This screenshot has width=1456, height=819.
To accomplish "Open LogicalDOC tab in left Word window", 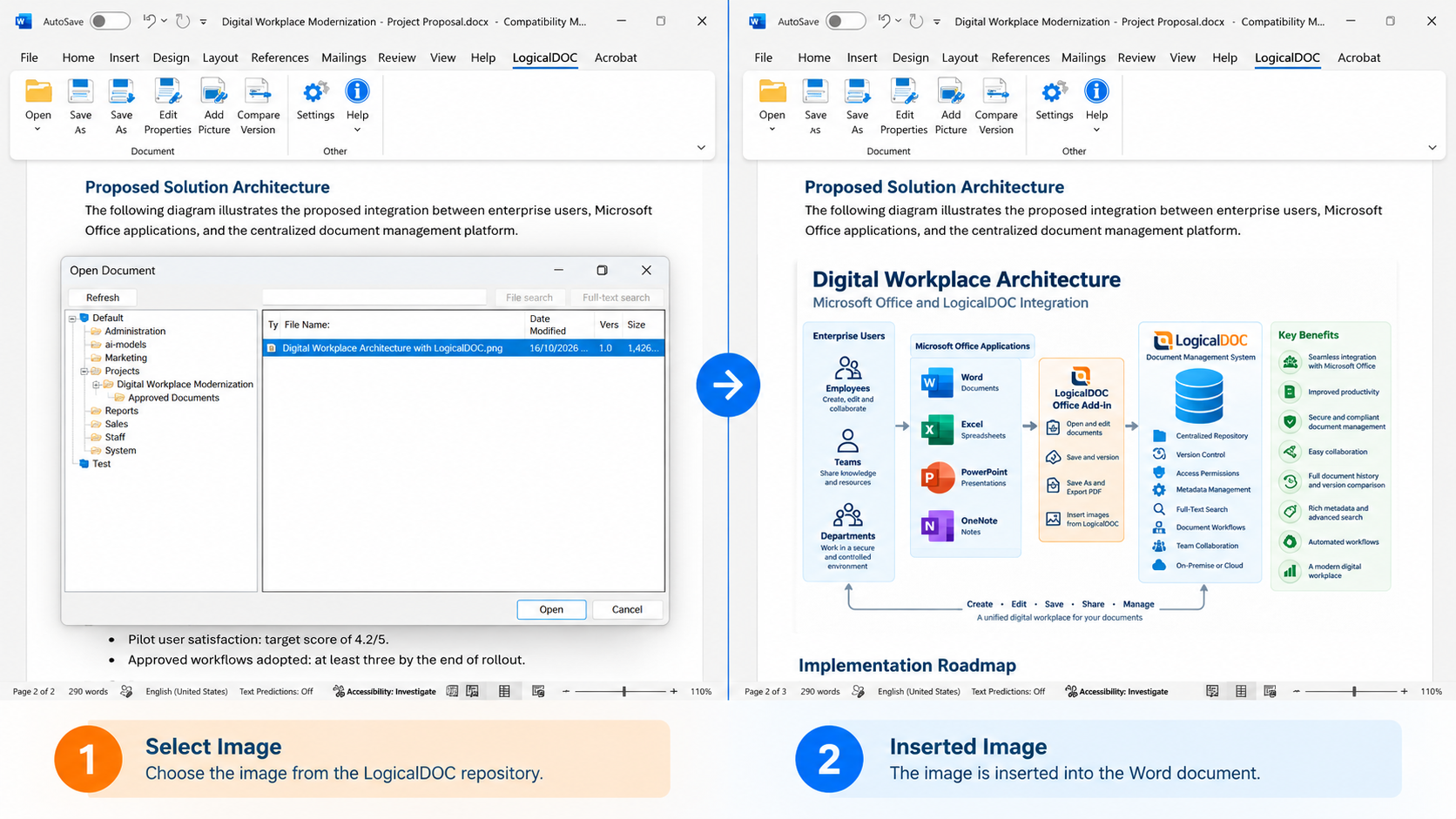I will pos(544,57).
